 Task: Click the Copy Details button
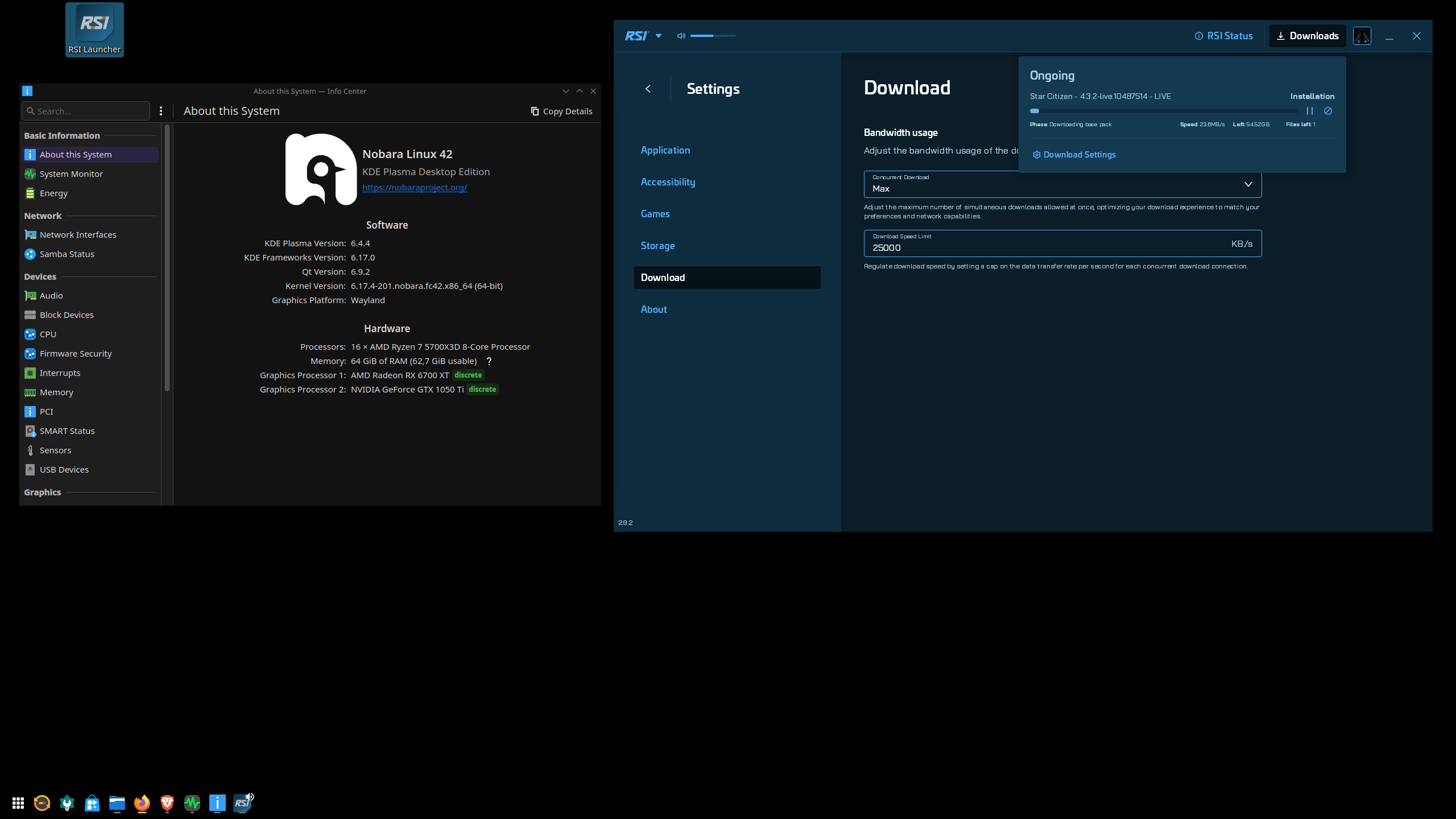561,111
